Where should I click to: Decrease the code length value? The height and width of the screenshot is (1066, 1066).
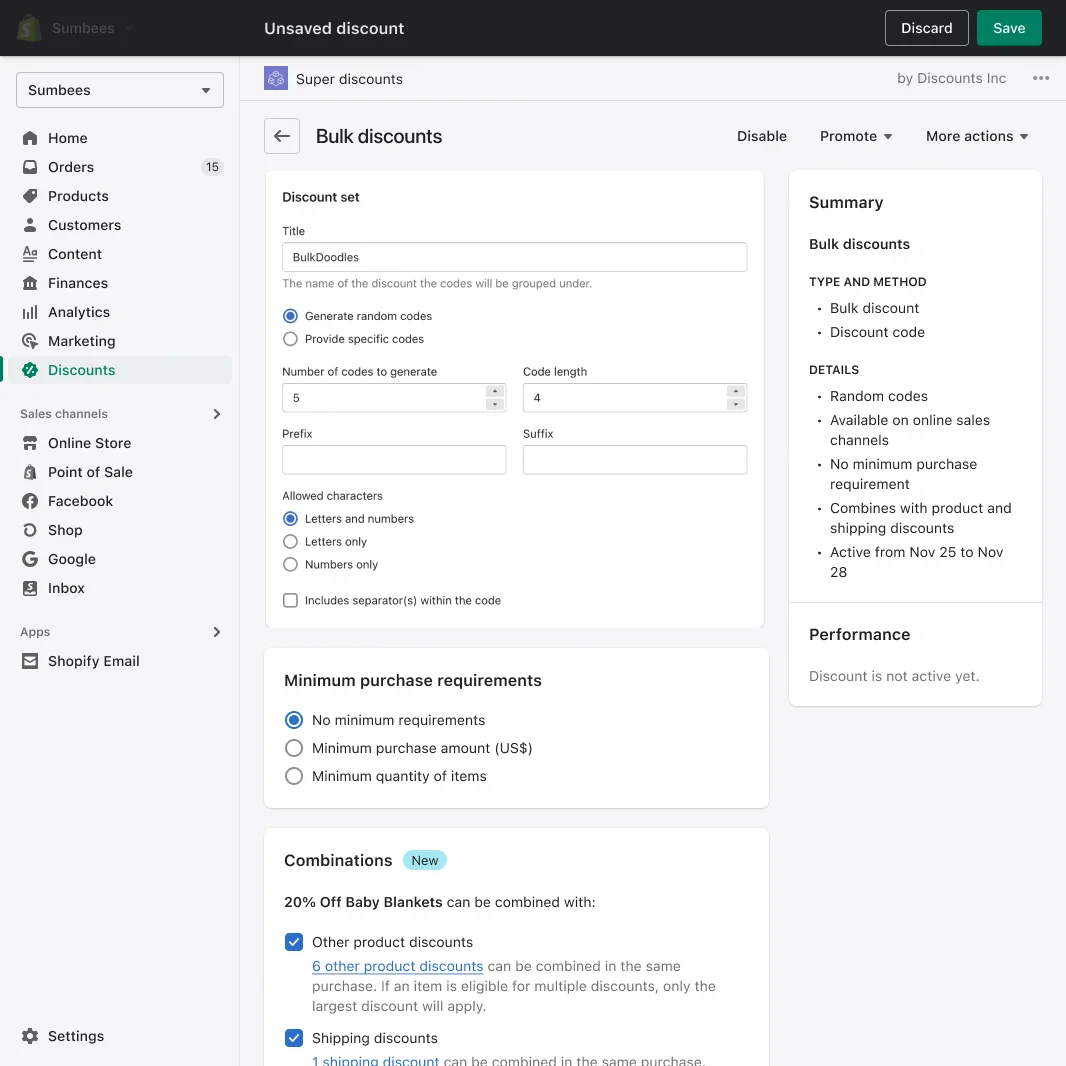coord(736,405)
